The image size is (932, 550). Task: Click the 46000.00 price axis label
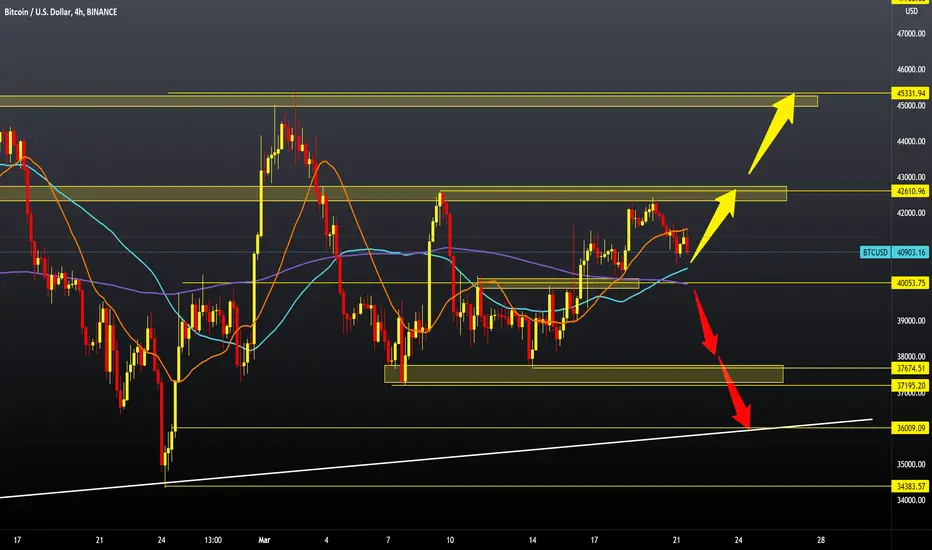coord(911,70)
